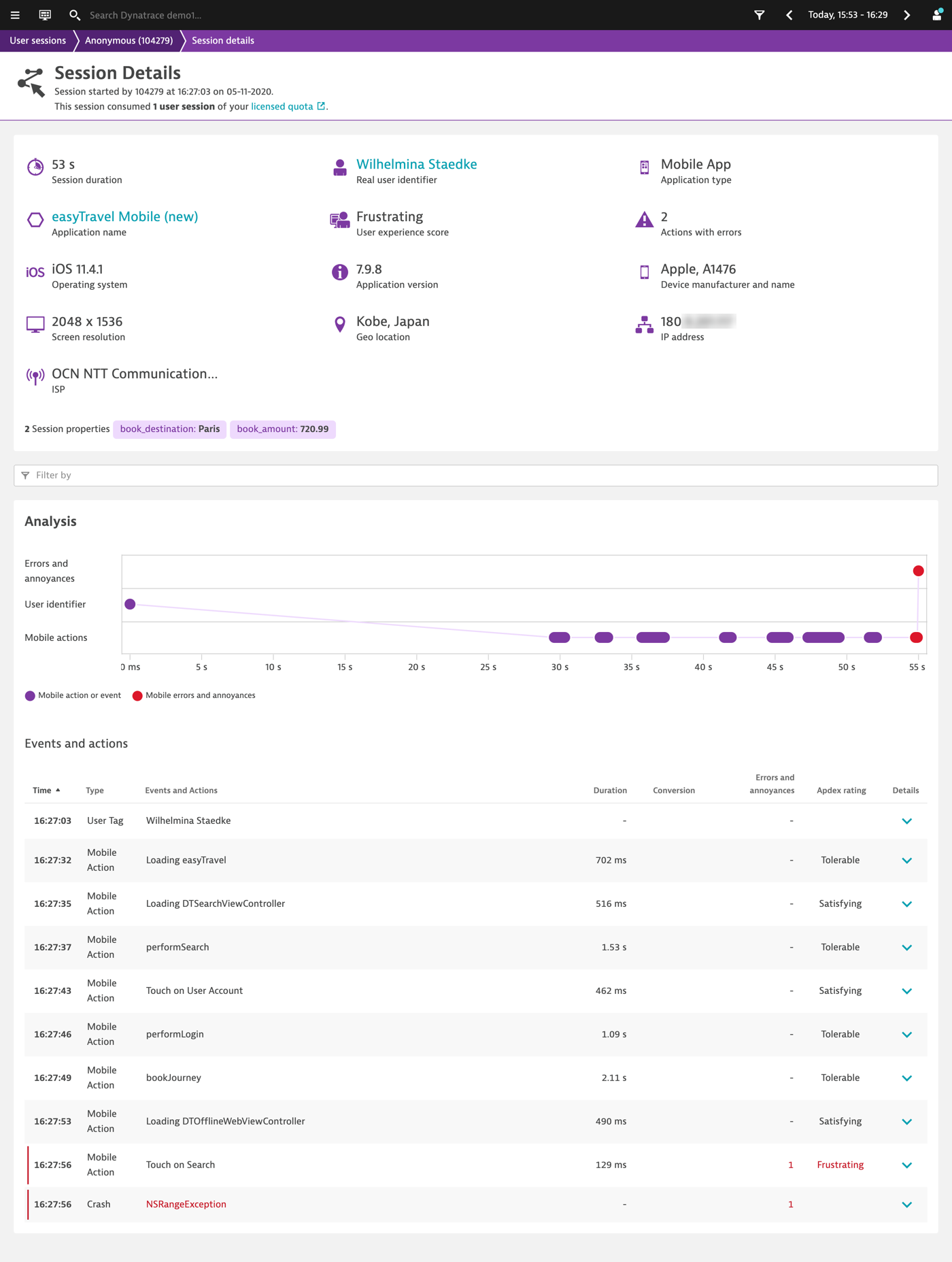Select Session details breadcrumb
Image resolution: width=952 pixels, height=1262 pixels.
223,41
